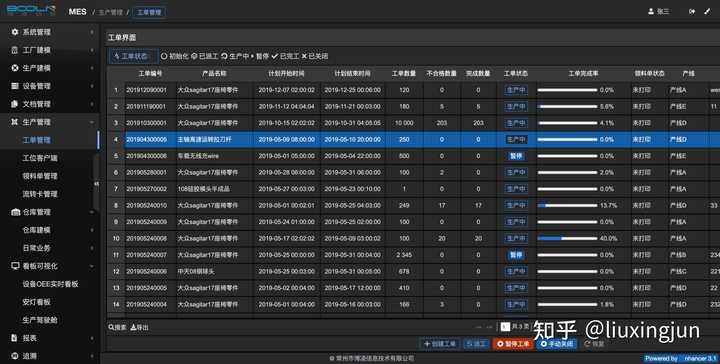720x364 pixels.
Task: Filter by 初始化 status
Action: pos(174,56)
